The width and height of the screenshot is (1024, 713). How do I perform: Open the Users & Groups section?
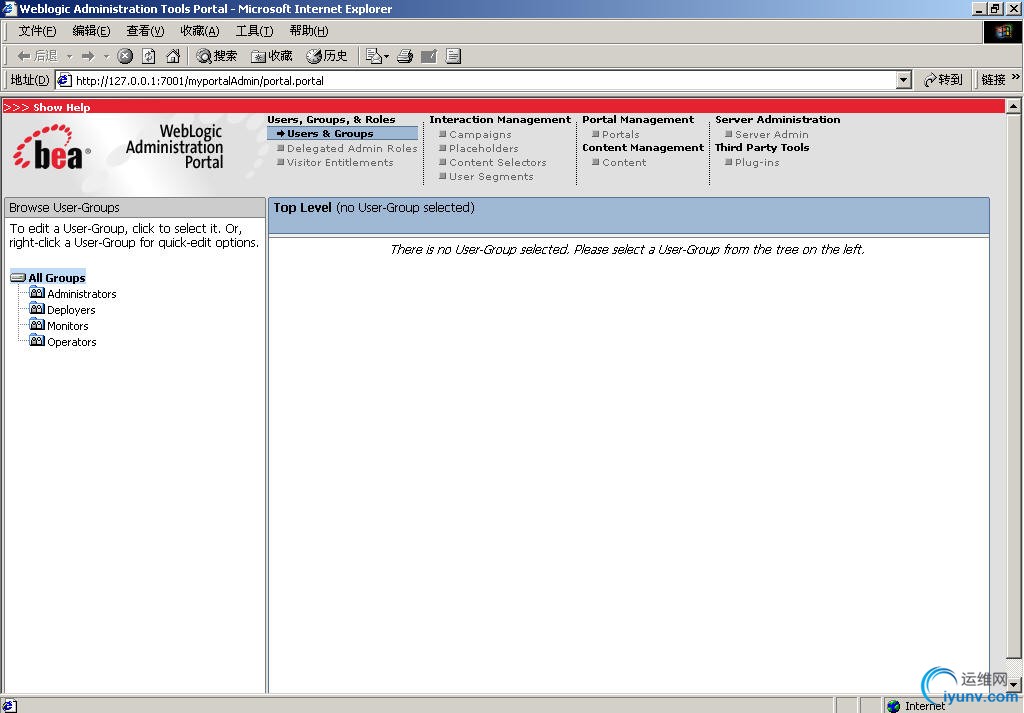coord(330,133)
